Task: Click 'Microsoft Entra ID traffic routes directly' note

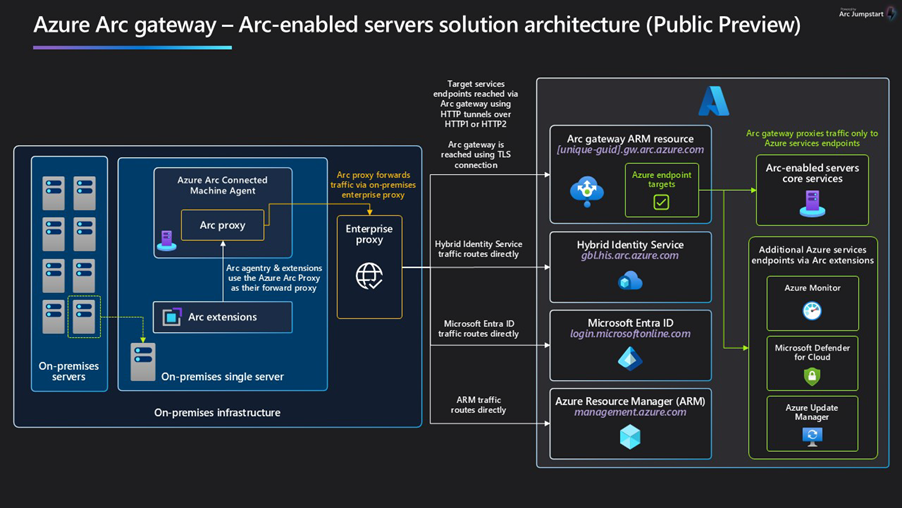Action: click(x=478, y=329)
